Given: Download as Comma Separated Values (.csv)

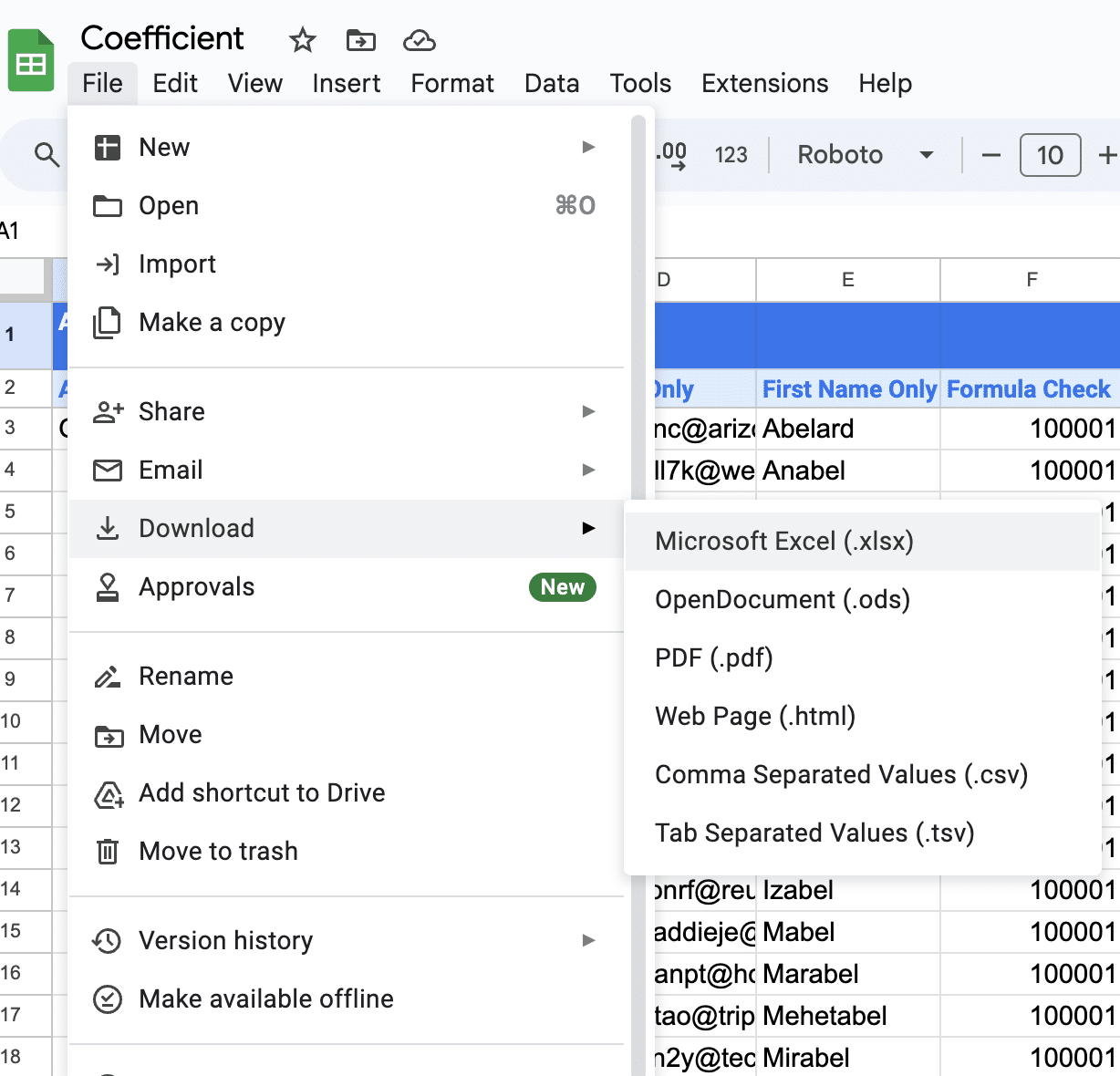Looking at the screenshot, I should coord(862,774).
